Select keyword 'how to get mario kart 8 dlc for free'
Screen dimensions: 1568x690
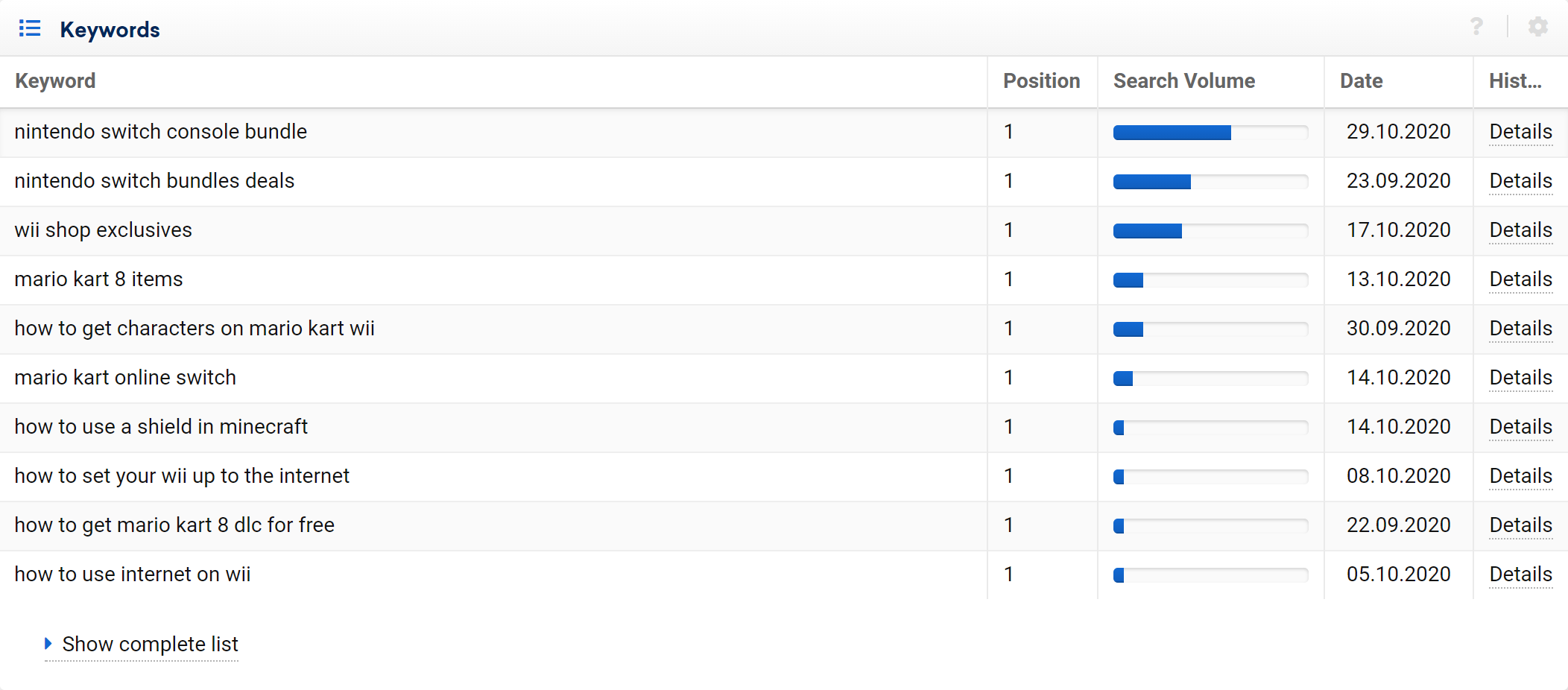174,525
